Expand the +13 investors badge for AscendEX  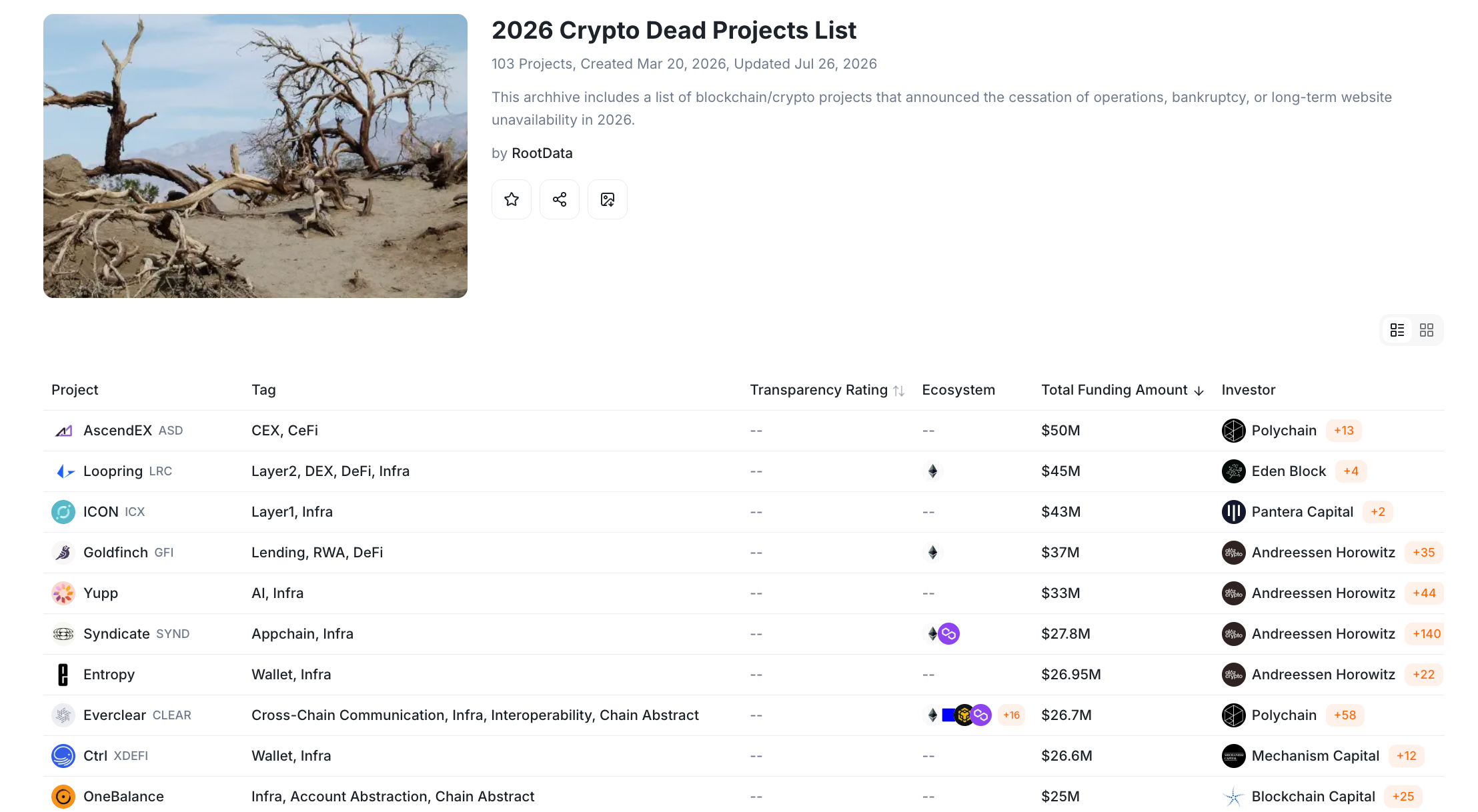(1344, 431)
